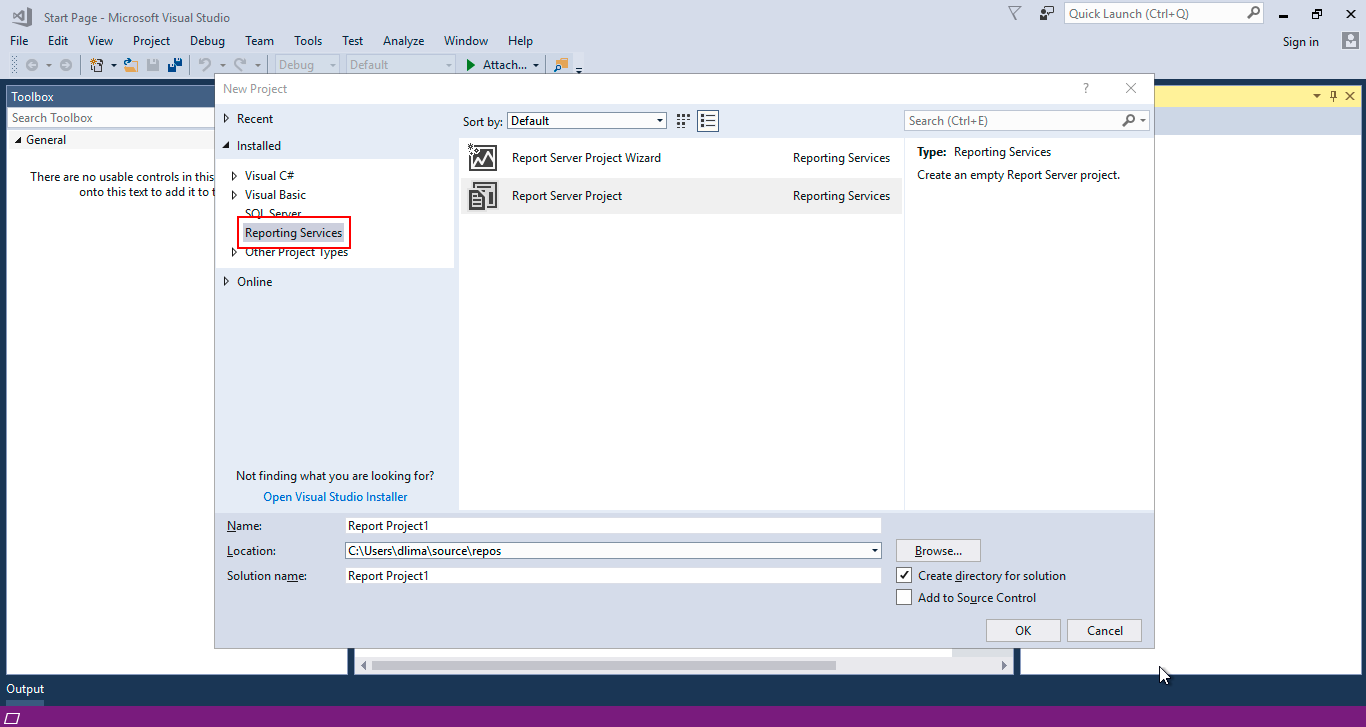Click the Quick Launch magnifier icon

point(1254,13)
